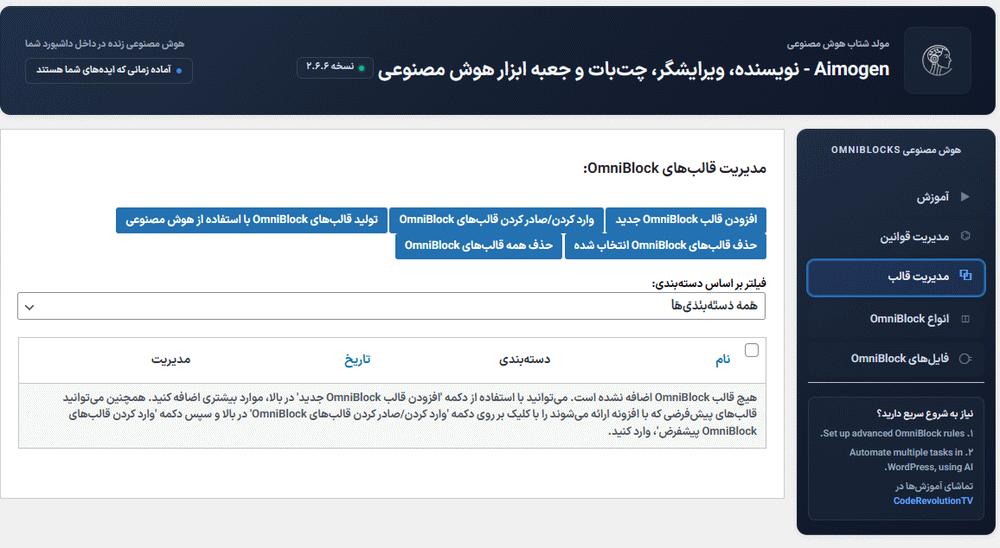Select the مدیریت قالب menu item
The width and height of the screenshot is (1000, 548).
coord(896,278)
